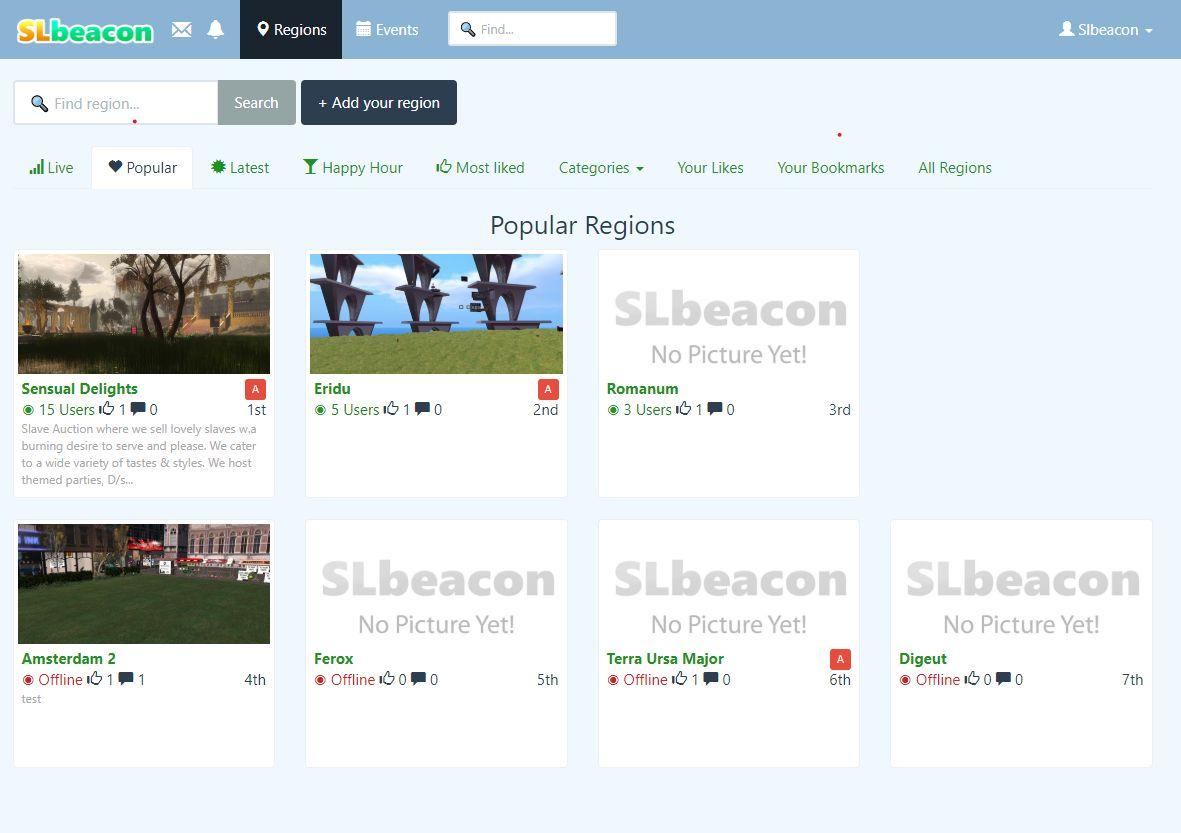Image resolution: width=1181 pixels, height=833 pixels.
Task: Click thumbs-up icon on Eridu card
Action: (x=391, y=409)
